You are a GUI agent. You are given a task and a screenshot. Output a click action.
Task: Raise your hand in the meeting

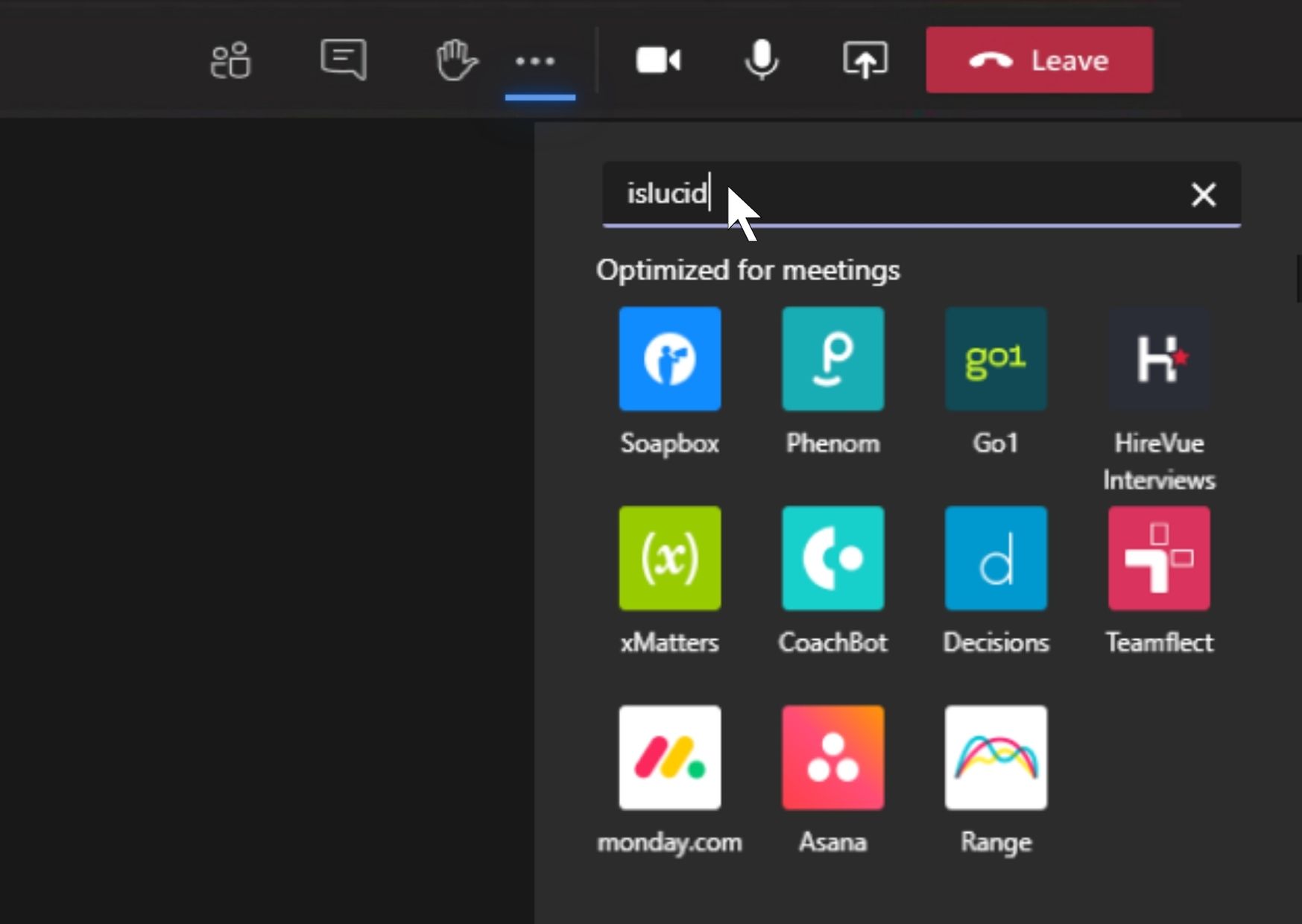pyautogui.click(x=455, y=60)
